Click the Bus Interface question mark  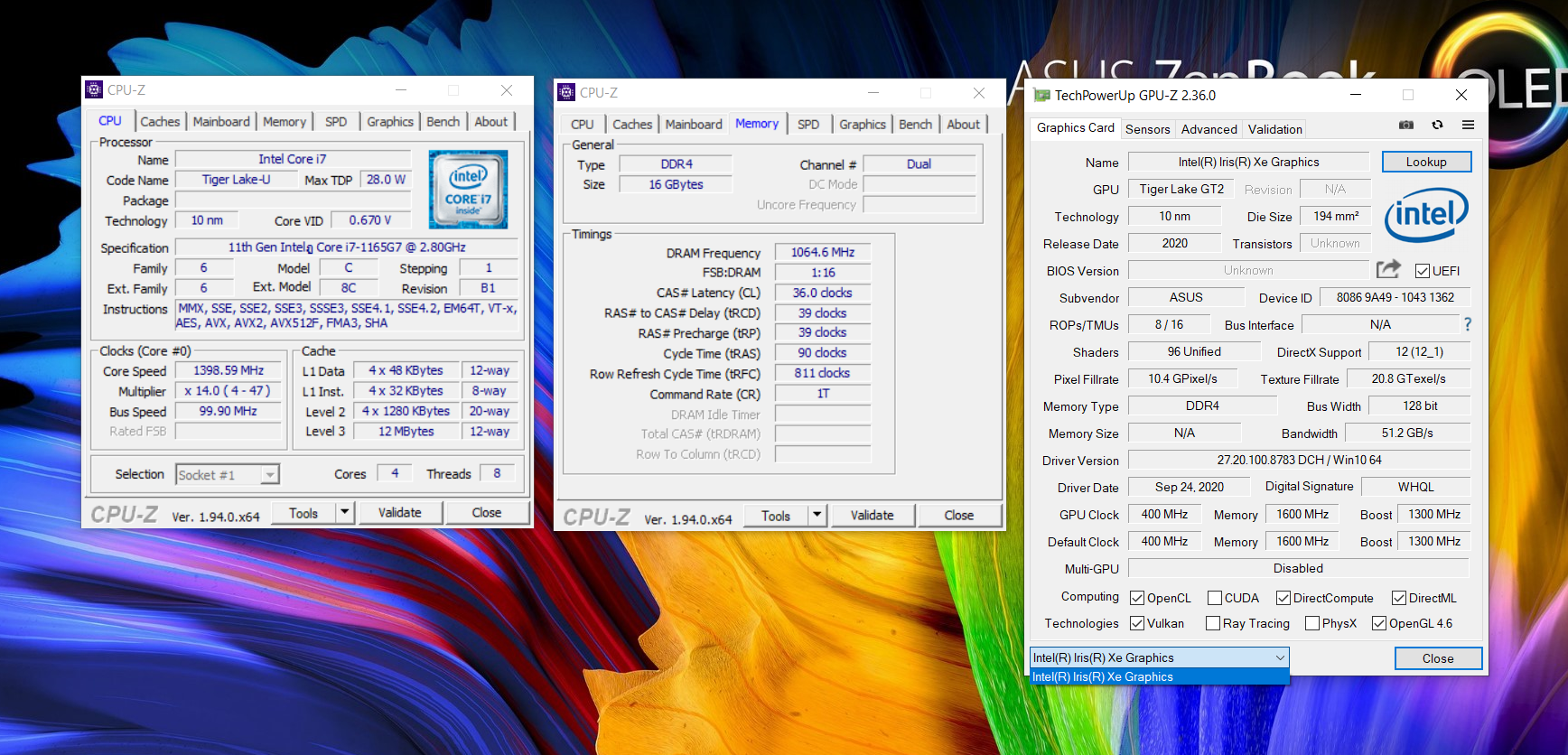(1468, 324)
